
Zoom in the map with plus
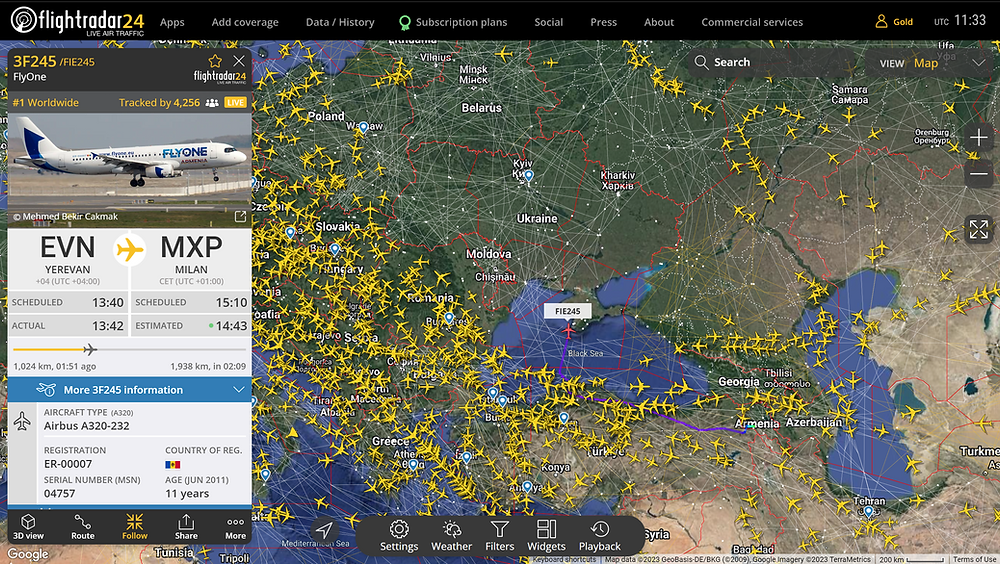pyautogui.click(x=978, y=137)
